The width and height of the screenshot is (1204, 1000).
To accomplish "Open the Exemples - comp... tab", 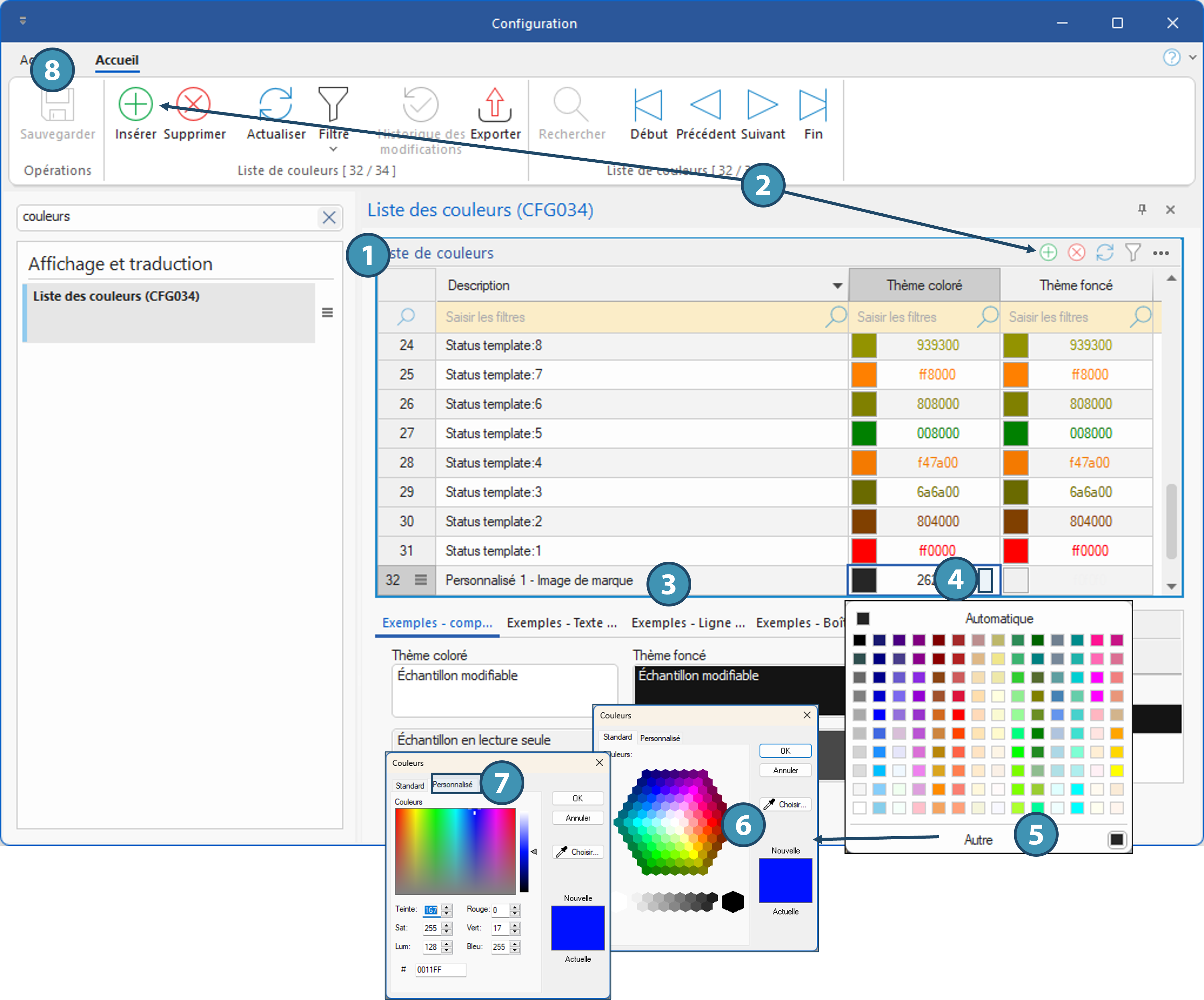I will (437, 623).
